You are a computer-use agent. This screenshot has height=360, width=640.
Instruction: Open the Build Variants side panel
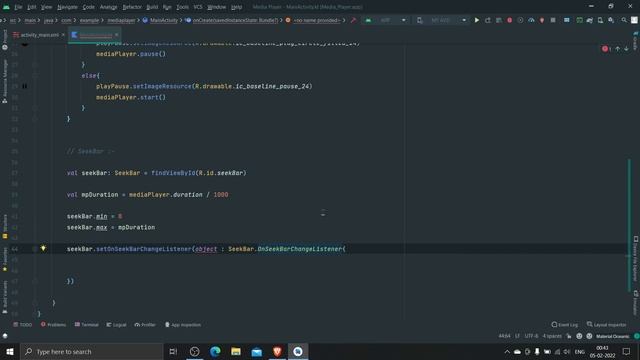[5, 297]
